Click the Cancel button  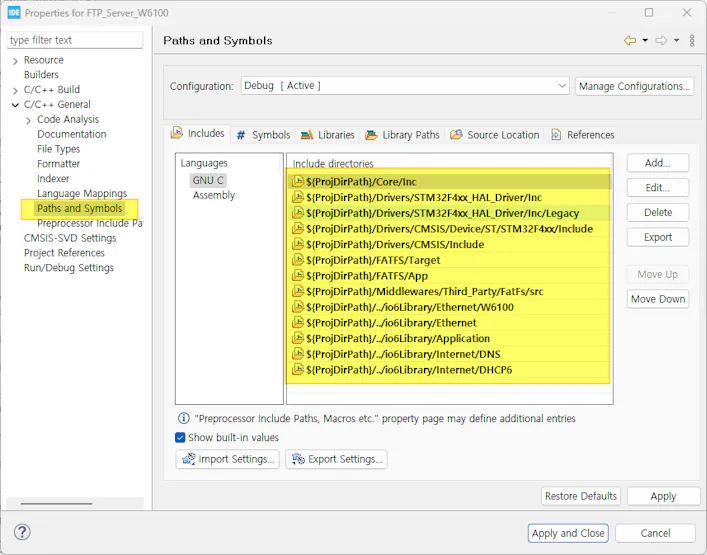click(655, 533)
